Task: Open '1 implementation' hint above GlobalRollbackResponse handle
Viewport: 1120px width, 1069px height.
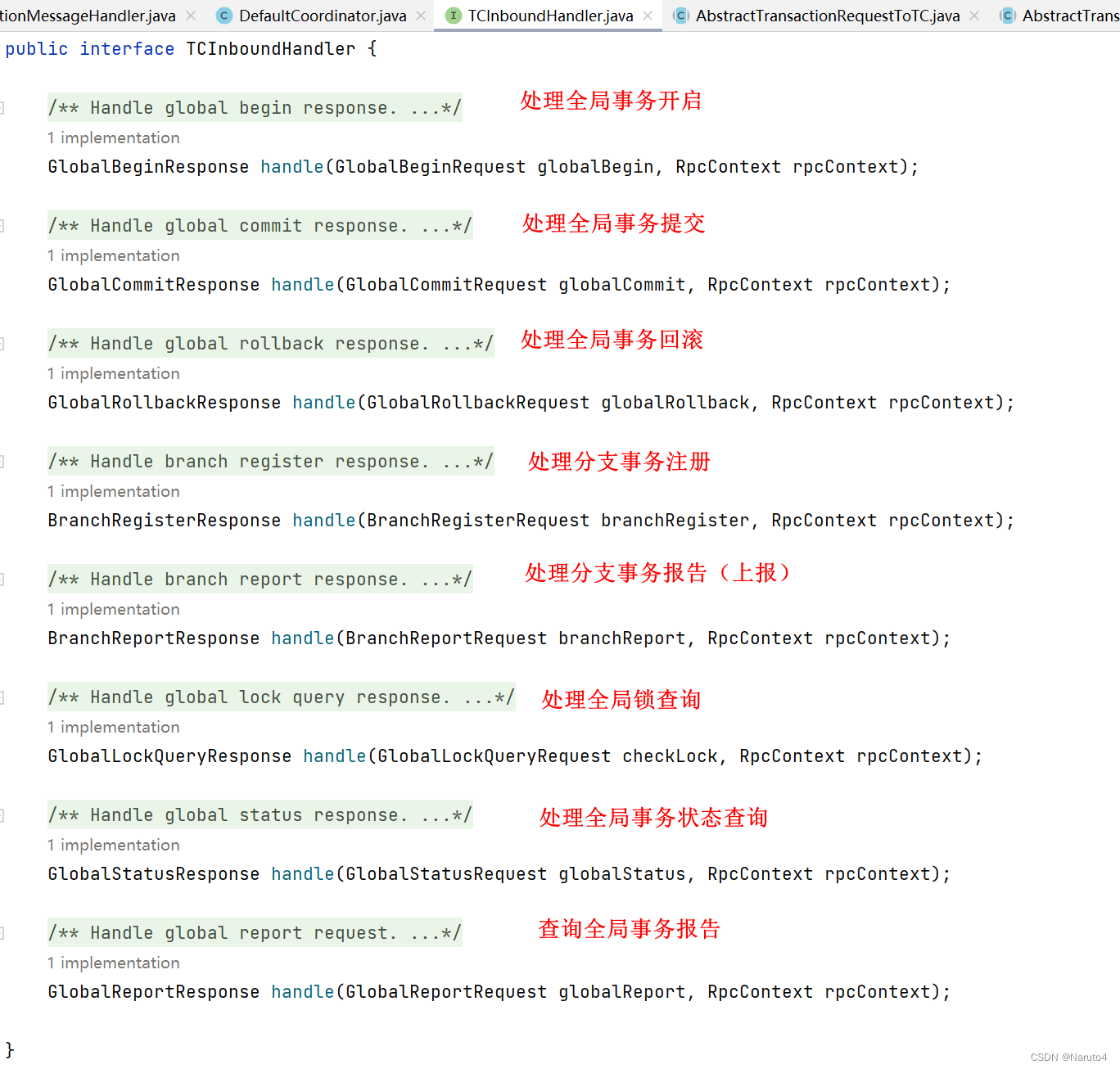Action: pos(113,373)
